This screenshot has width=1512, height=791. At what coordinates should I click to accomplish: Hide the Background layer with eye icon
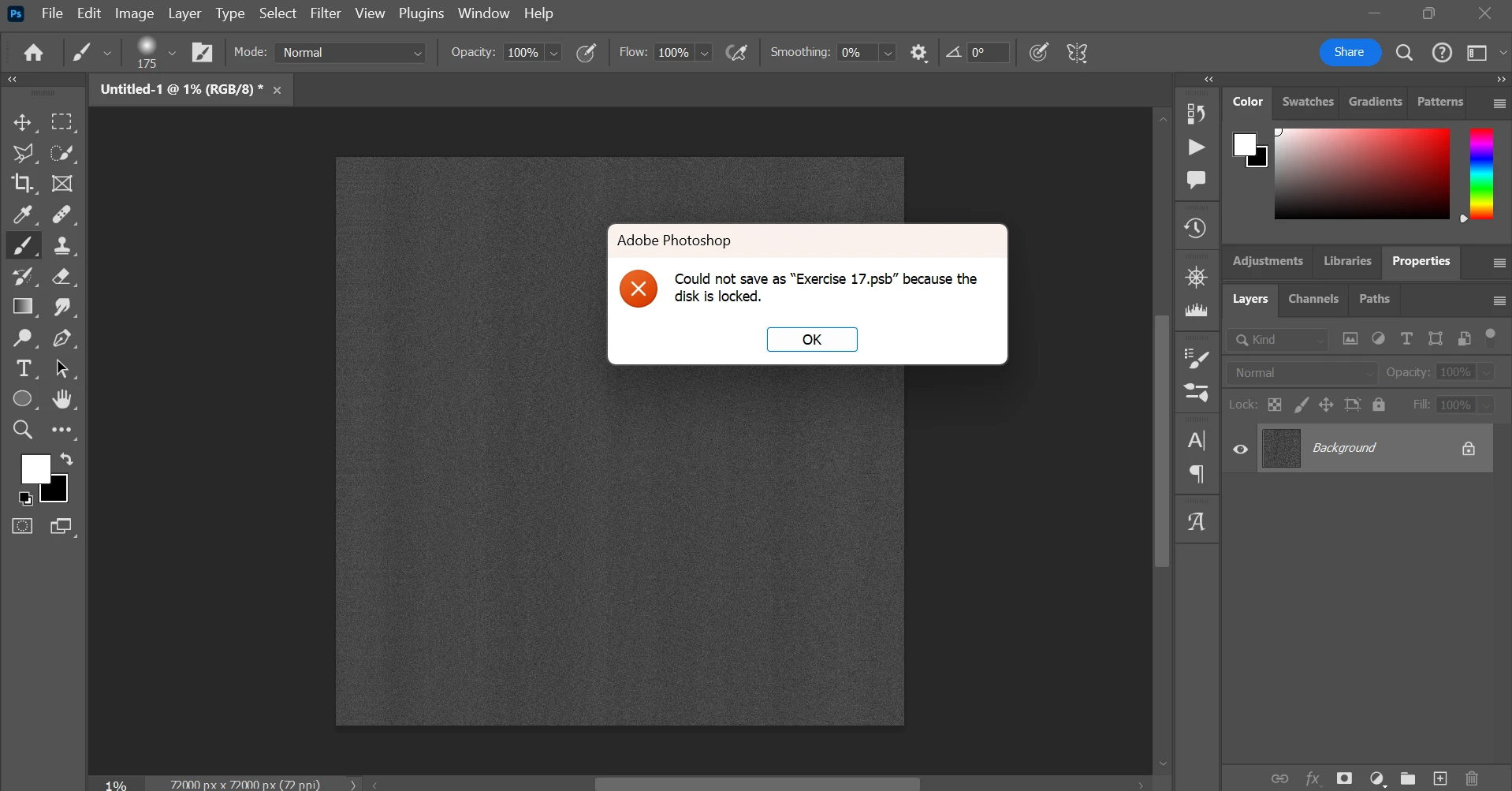(1241, 450)
